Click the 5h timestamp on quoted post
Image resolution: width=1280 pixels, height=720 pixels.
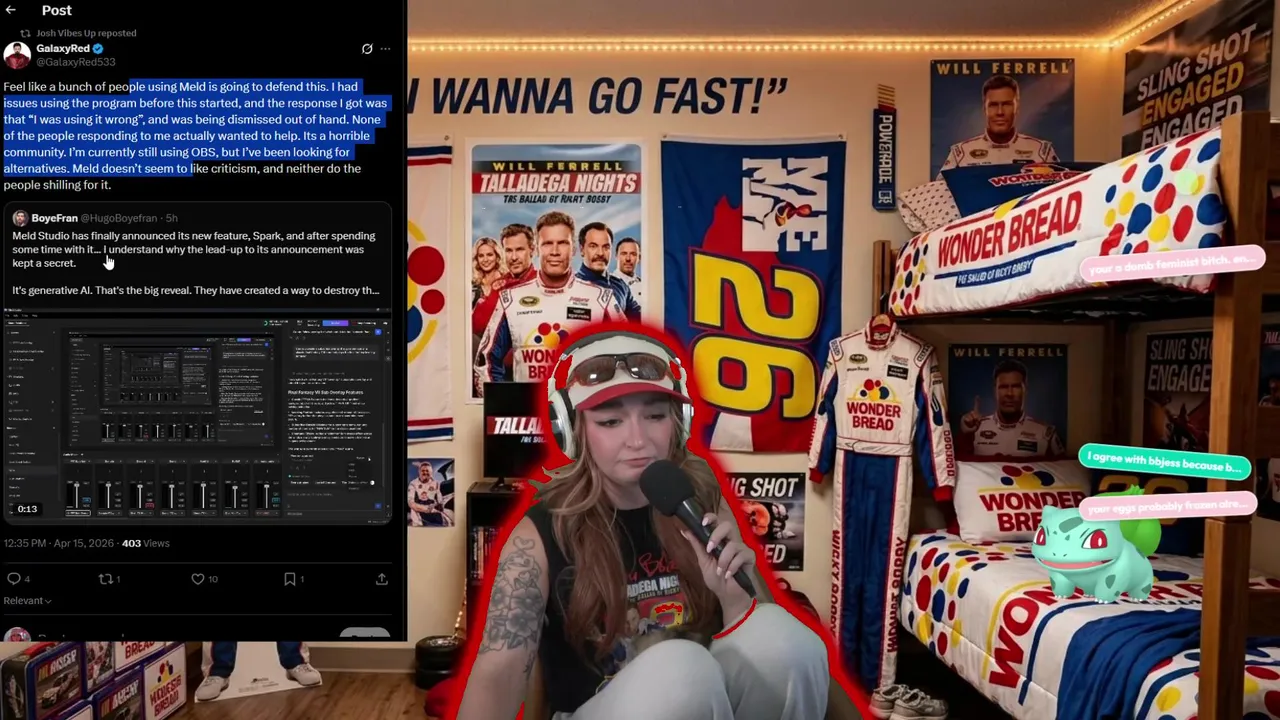[x=171, y=218]
